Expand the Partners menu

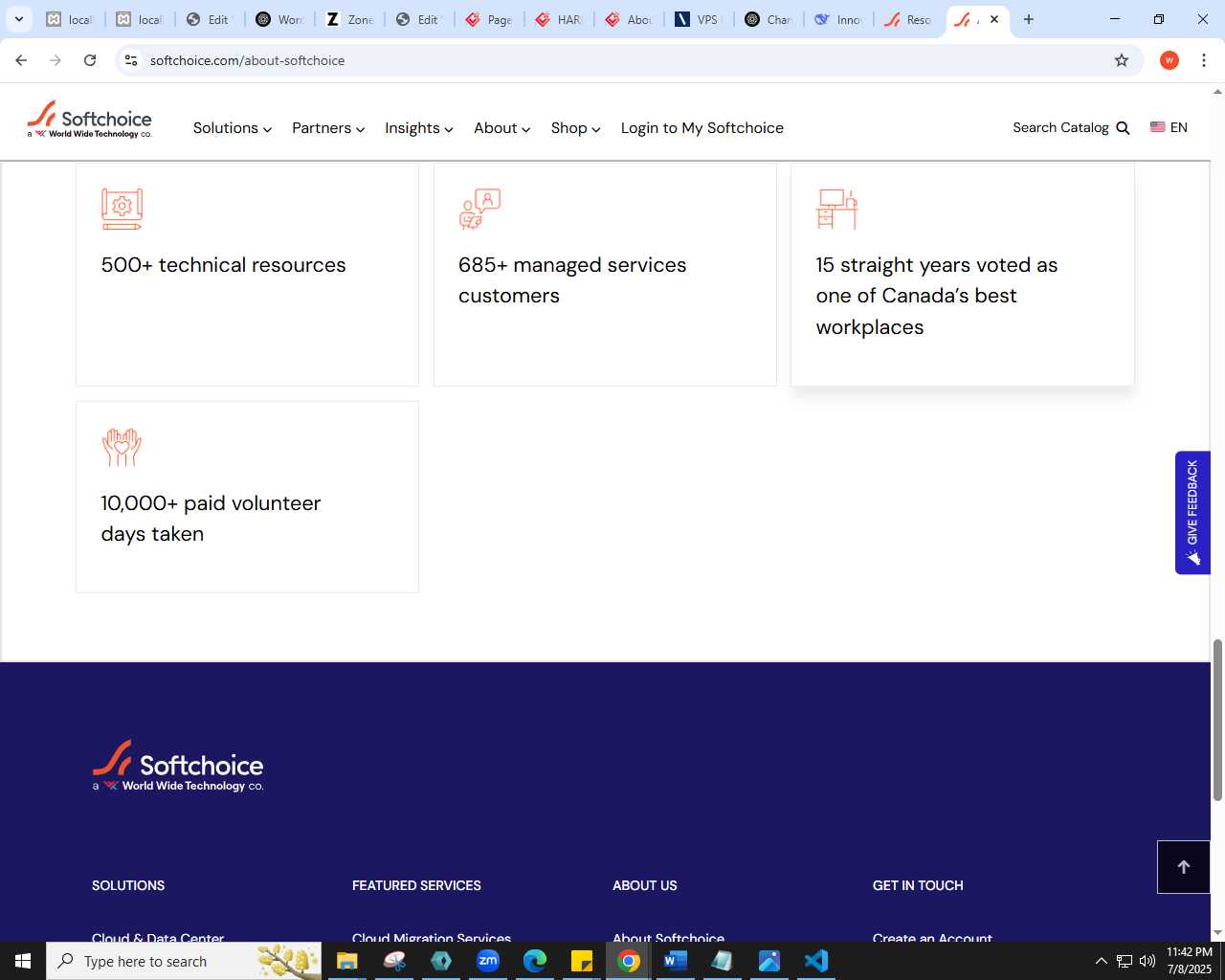[x=328, y=128]
